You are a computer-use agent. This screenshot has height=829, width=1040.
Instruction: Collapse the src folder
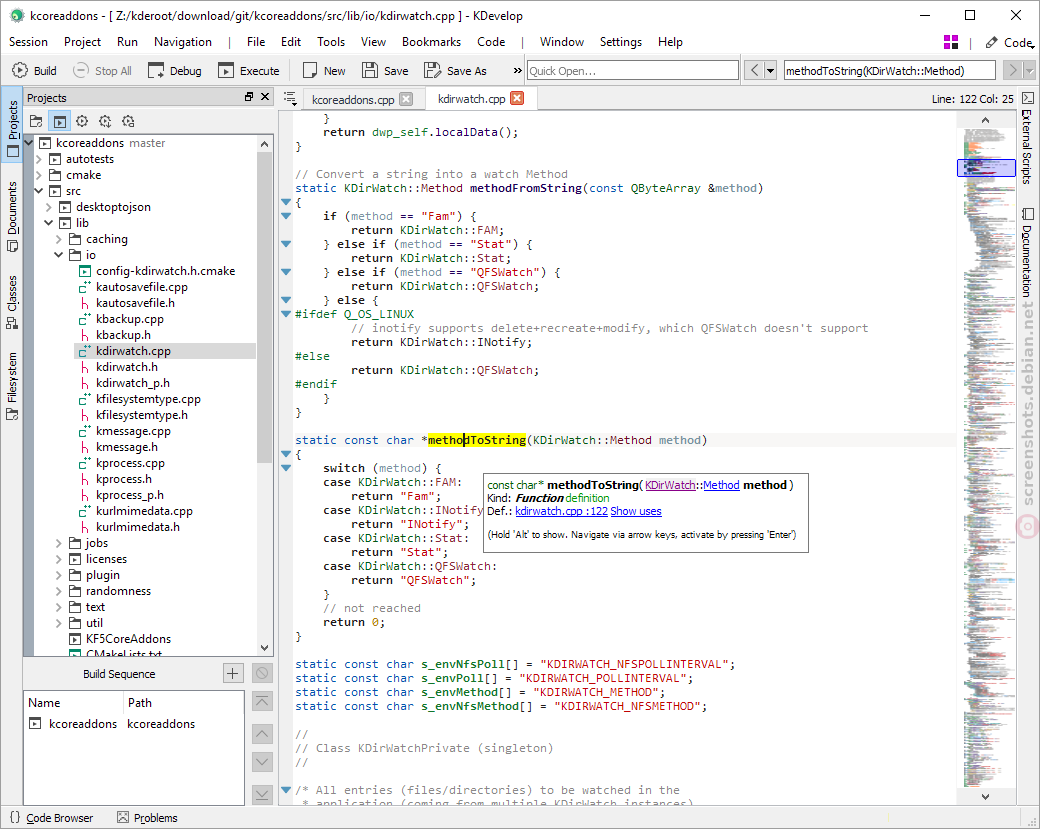pos(38,191)
